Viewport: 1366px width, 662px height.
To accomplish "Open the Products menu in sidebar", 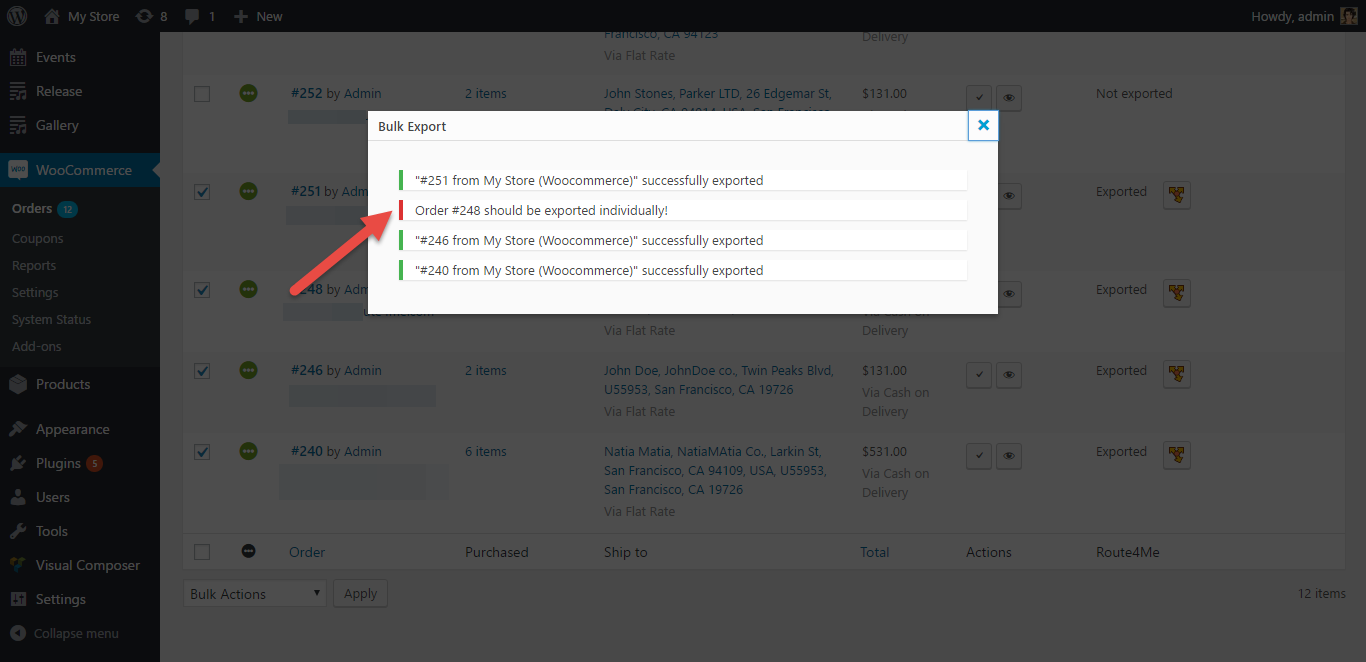I will pyautogui.click(x=63, y=384).
